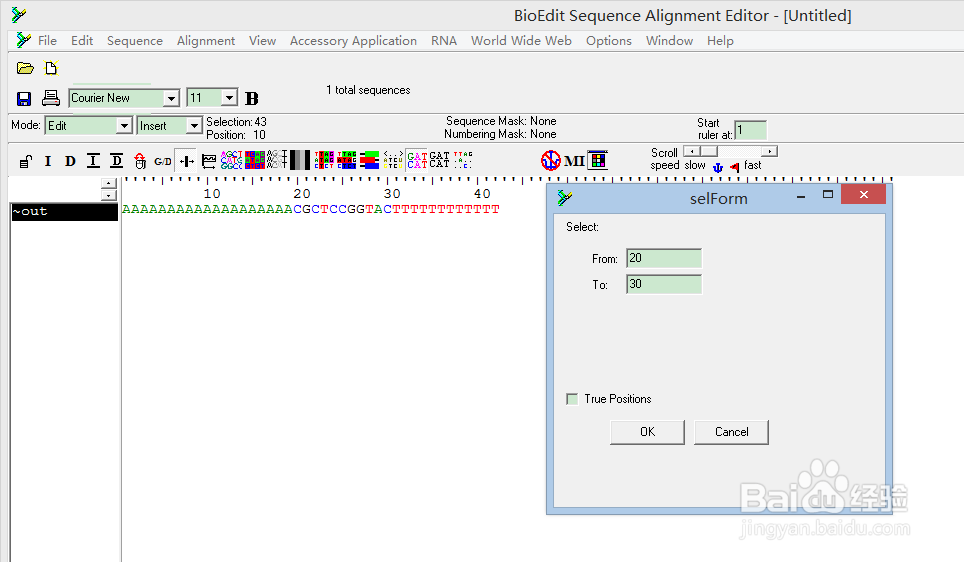The width and height of the screenshot is (964, 562).
Task: Open the color table grid icon
Action: pyautogui.click(x=598, y=160)
